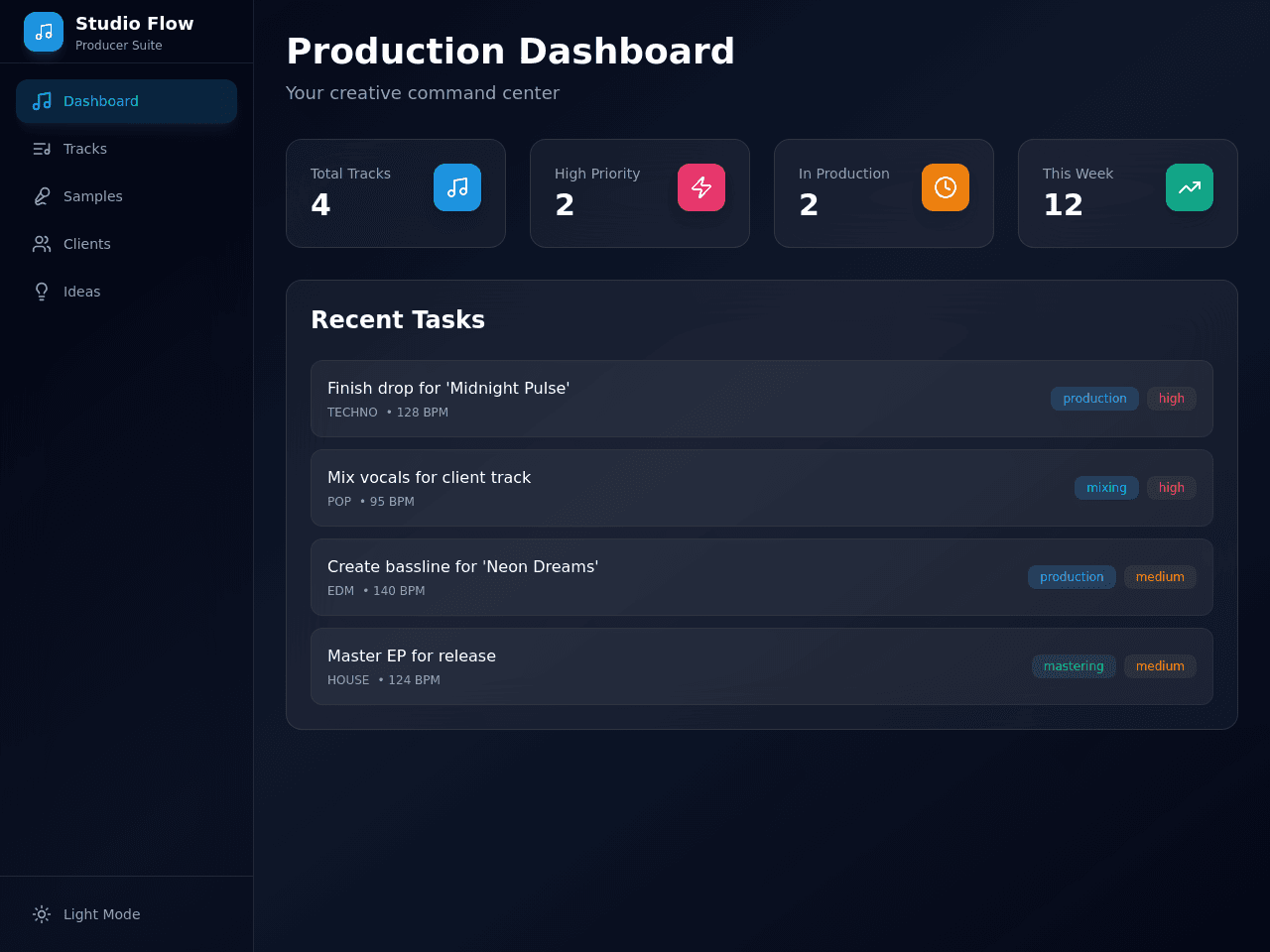Switch to Light Mode
This screenshot has width=1270, height=952.
[126, 914]
